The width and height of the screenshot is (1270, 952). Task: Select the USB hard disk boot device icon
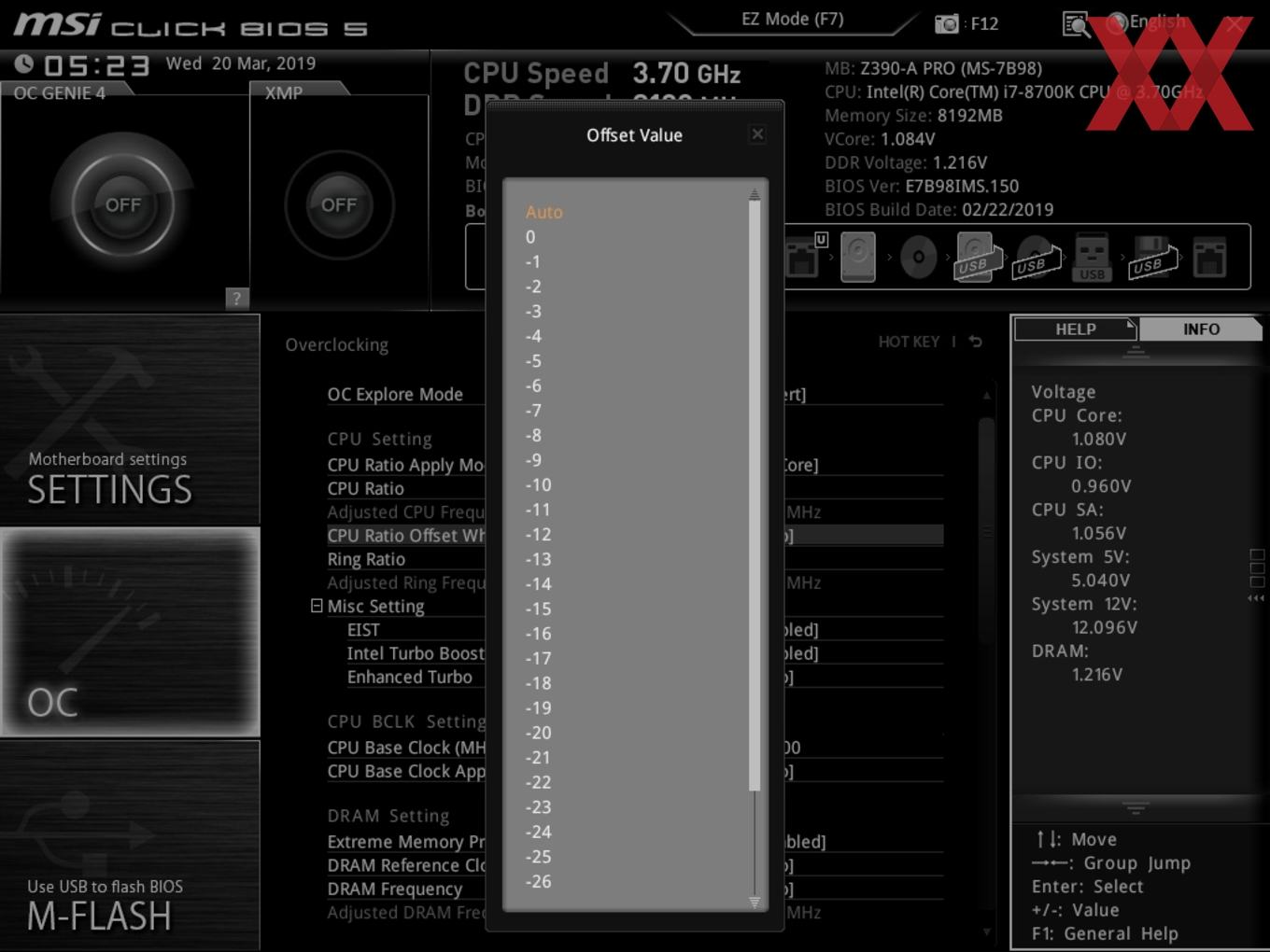click(977, 257)
